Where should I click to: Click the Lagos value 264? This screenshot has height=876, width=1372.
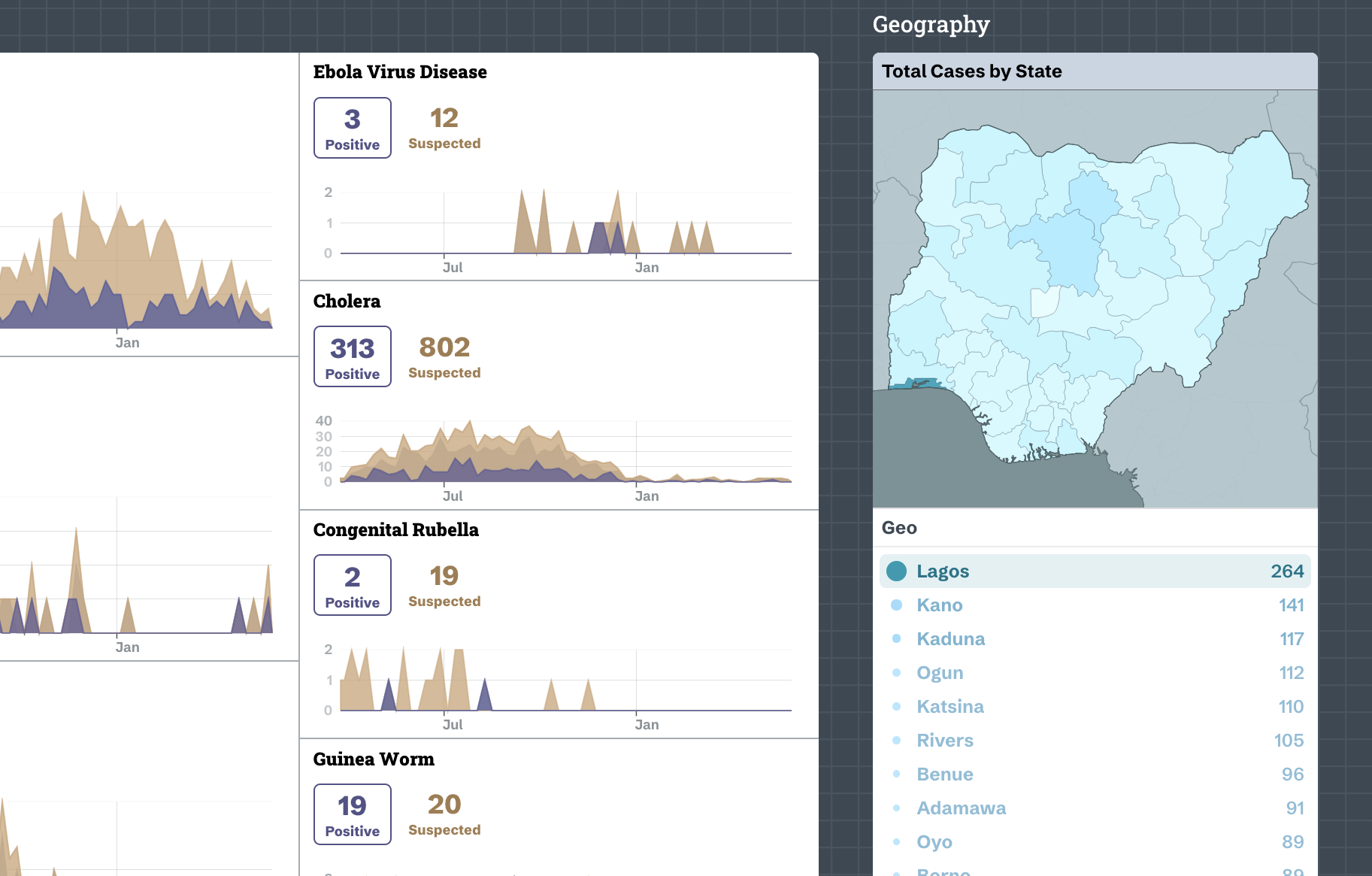coord(1287,571)
